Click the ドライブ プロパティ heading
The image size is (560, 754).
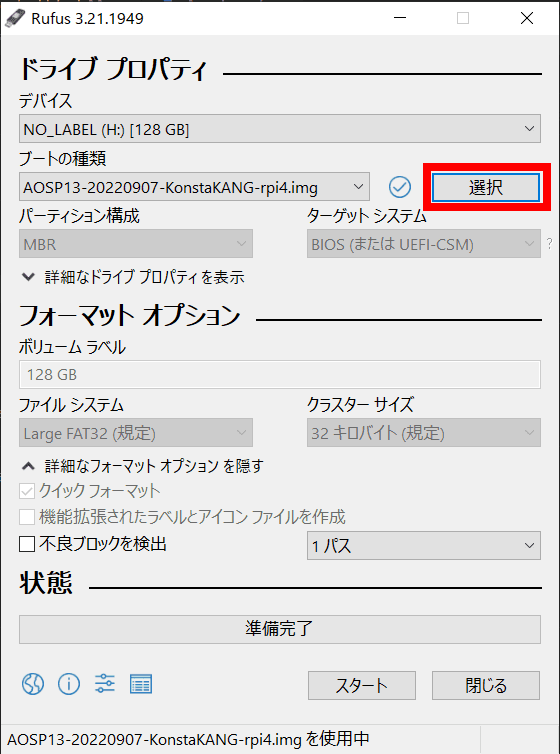pyautogui.click(x=113, y=70)
